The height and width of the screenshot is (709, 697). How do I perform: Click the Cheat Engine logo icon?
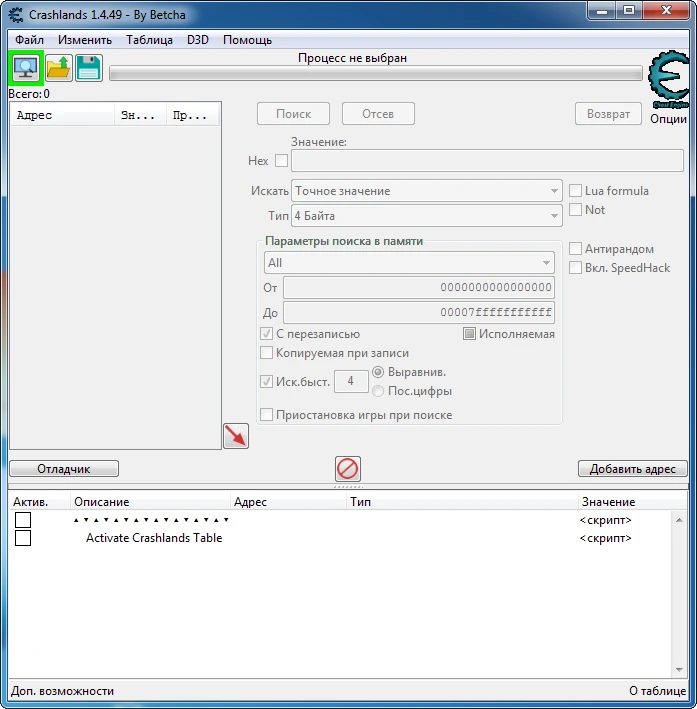[669, 80]
